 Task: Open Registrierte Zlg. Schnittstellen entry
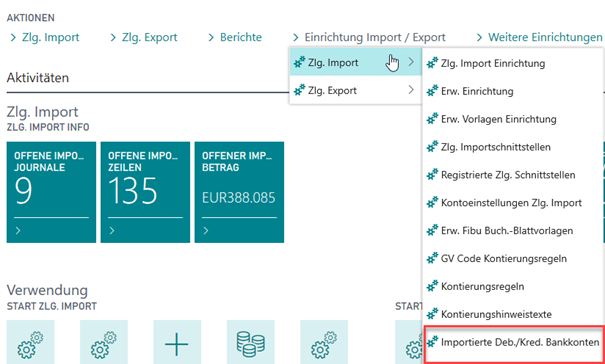pyautogui.click(x=513, y=175)
